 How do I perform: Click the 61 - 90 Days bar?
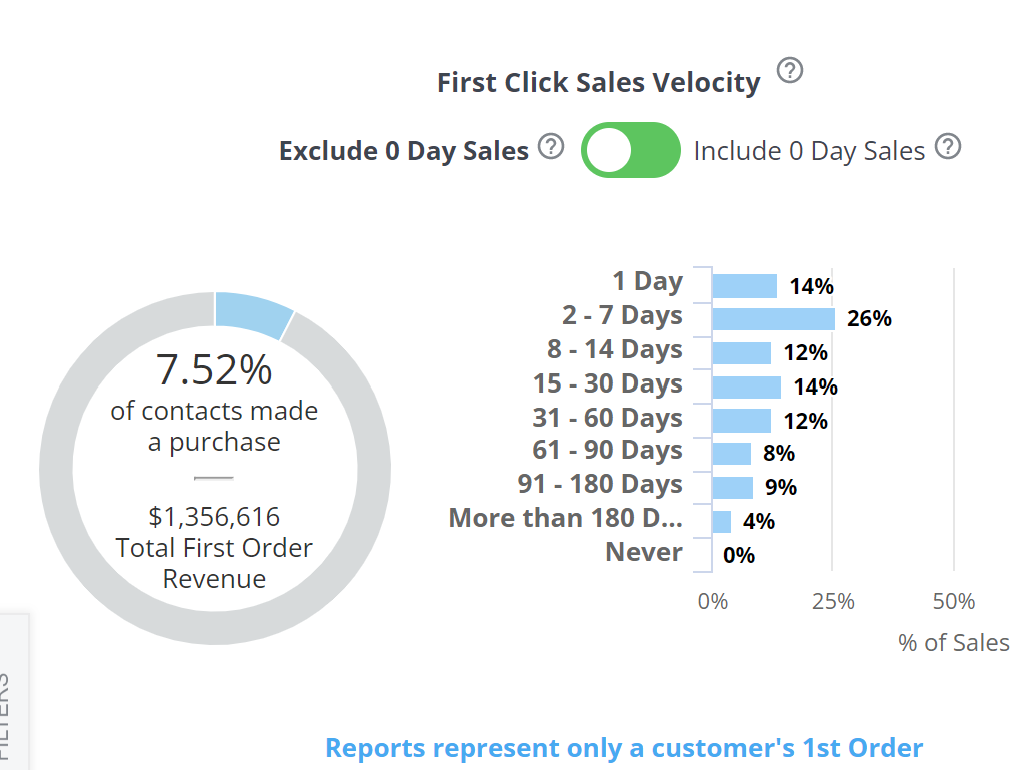(730, 452)
